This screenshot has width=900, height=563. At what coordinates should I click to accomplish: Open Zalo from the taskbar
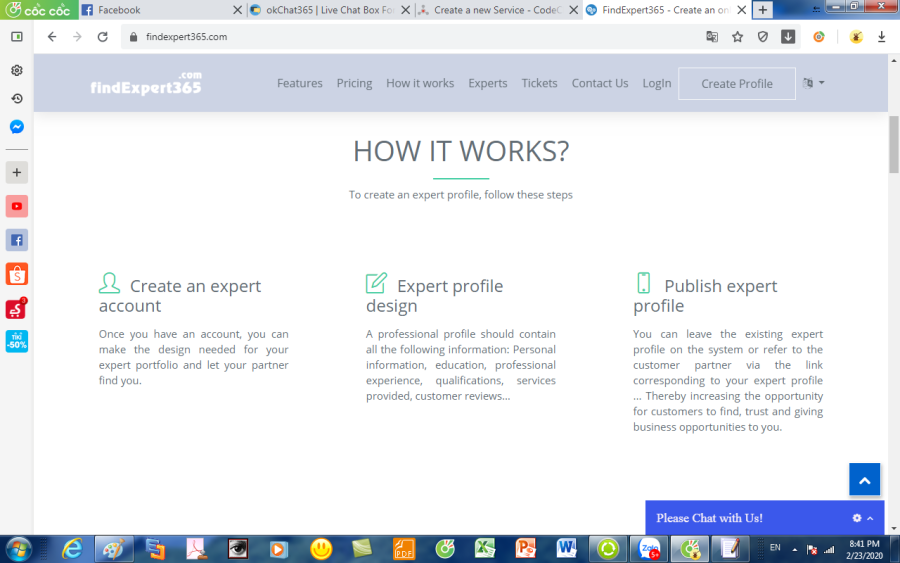(x=649, y=549)
